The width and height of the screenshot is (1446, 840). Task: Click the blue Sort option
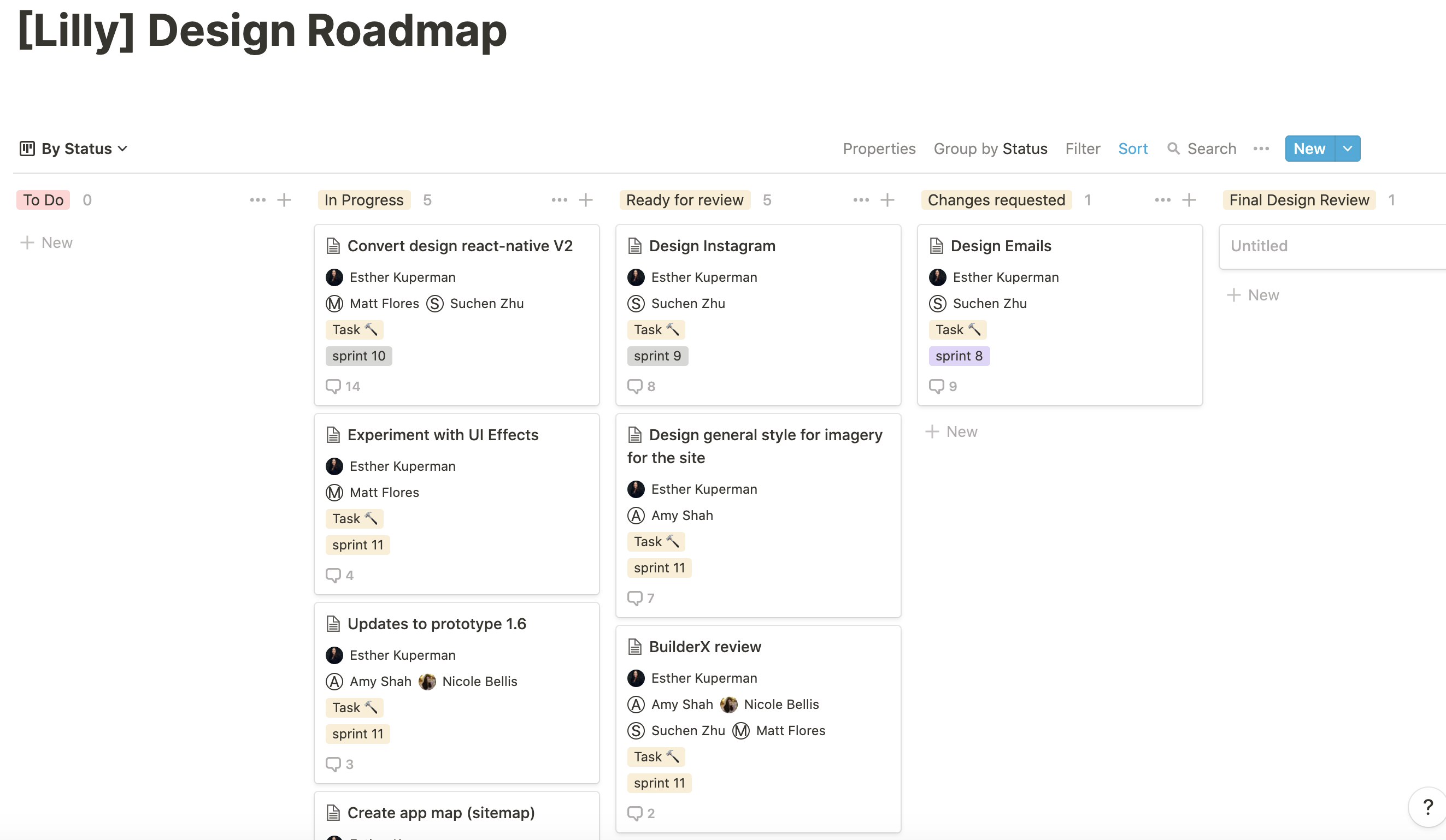click(x=1132, y=149)
